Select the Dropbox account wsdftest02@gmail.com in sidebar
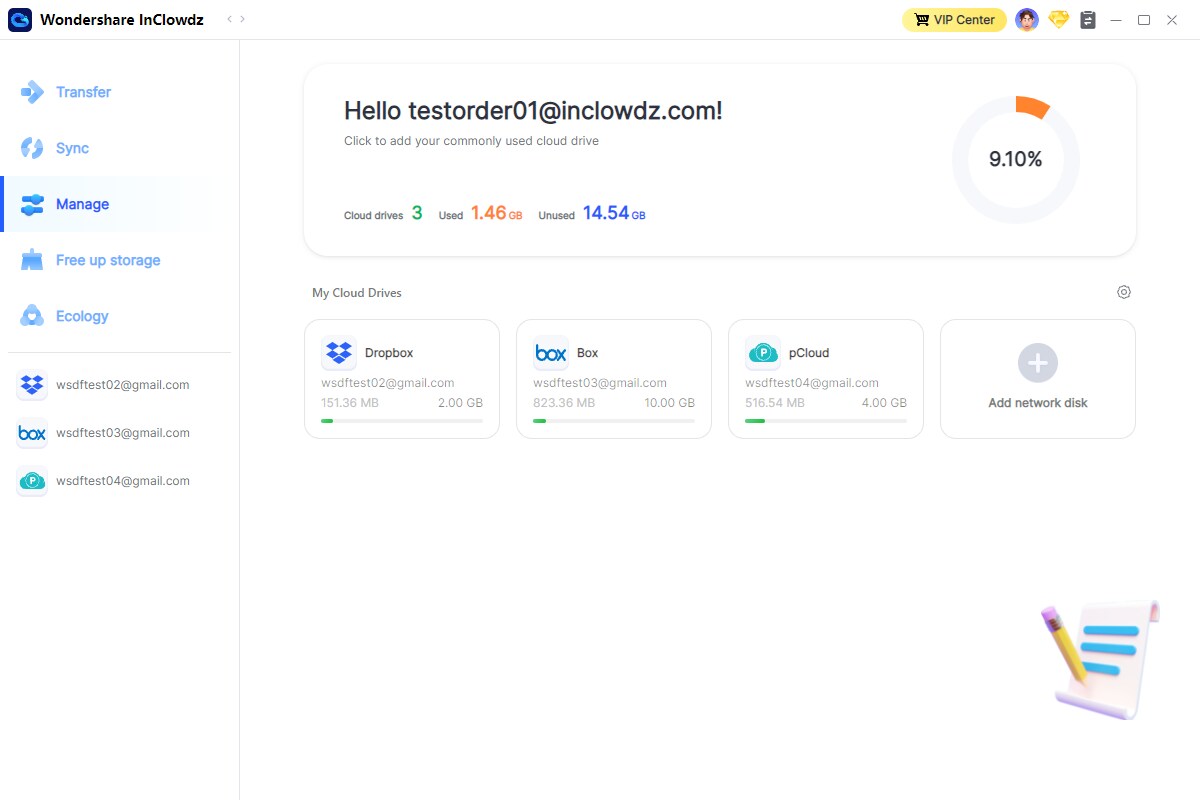The width and height of the screenshot is (1200, 800). click(x=120, y=385)
